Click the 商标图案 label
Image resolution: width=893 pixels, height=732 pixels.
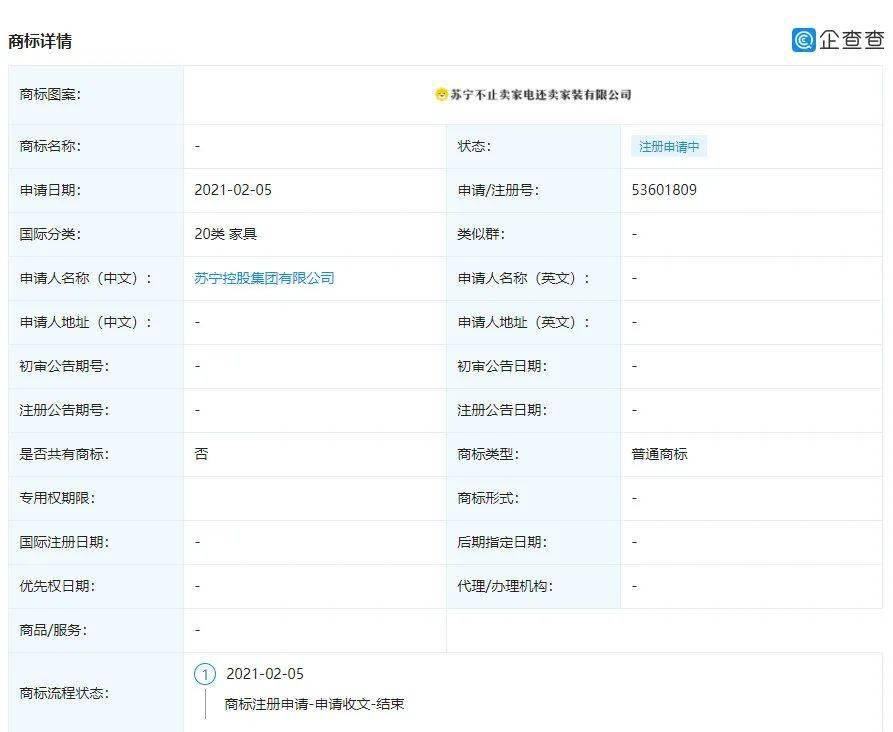(x=50, y=95)
